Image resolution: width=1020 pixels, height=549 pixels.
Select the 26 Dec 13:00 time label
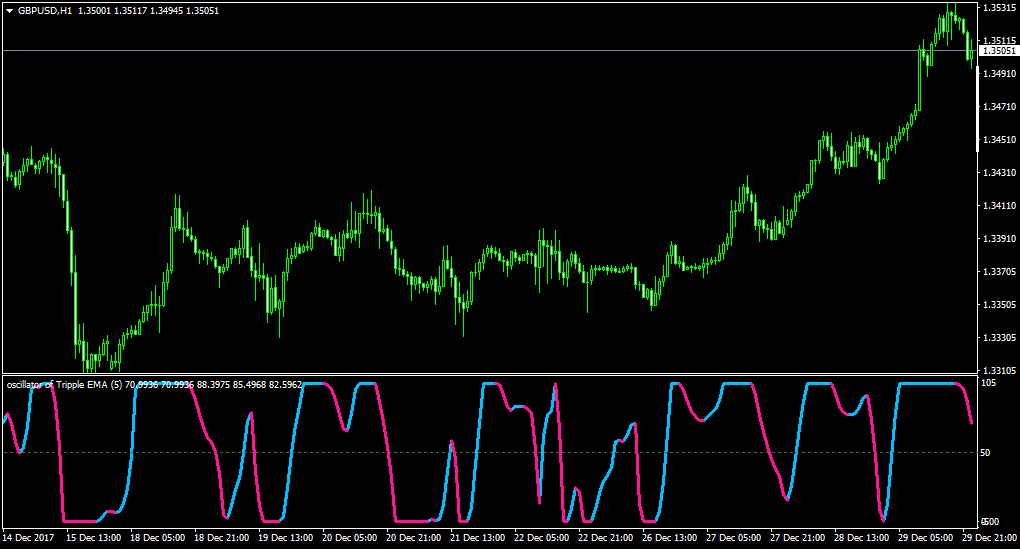(x=669, y=538)
